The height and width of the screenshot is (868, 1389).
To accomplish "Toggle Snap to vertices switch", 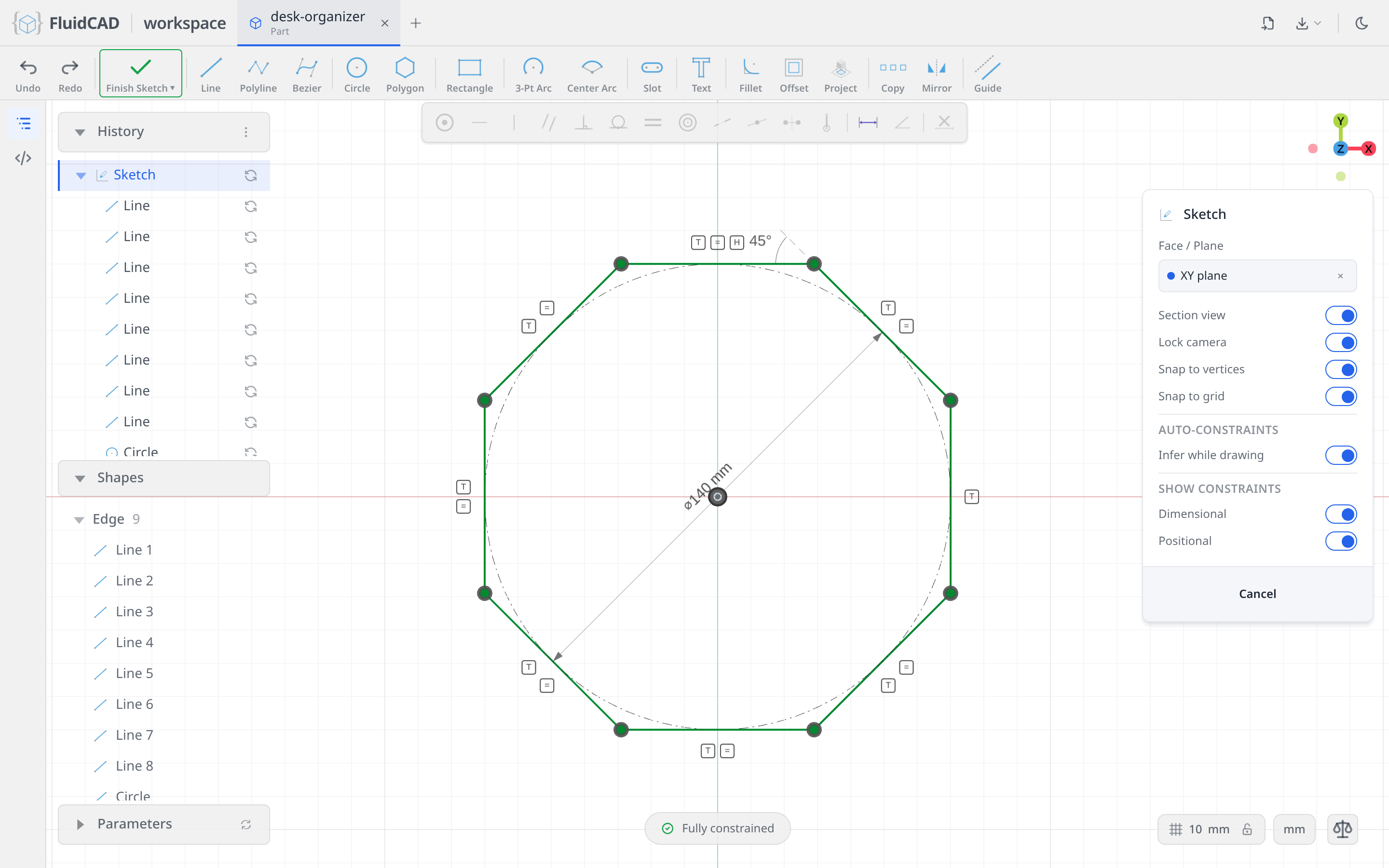I will tap(1341, 369).
